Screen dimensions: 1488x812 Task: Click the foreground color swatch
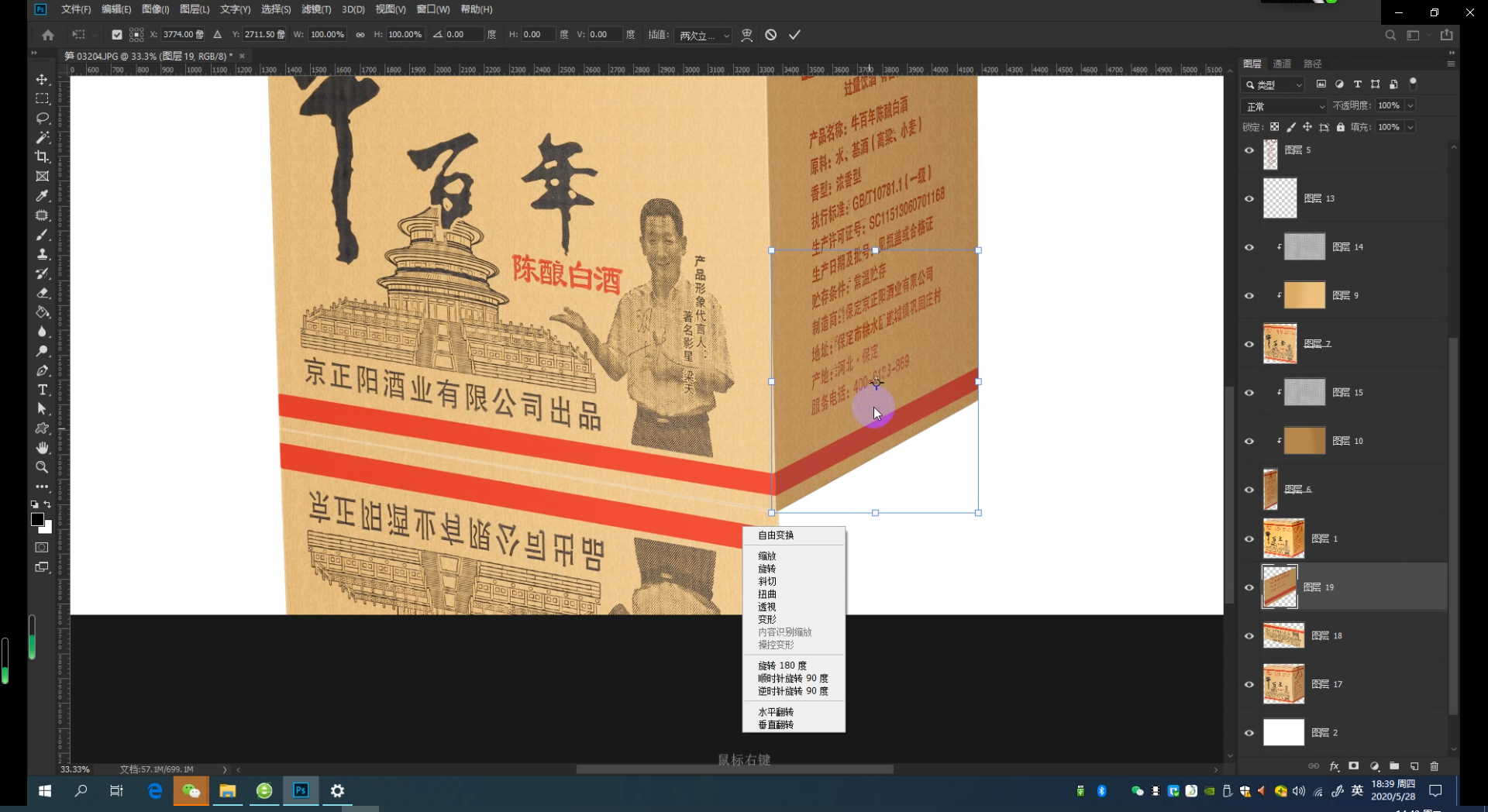36,519
